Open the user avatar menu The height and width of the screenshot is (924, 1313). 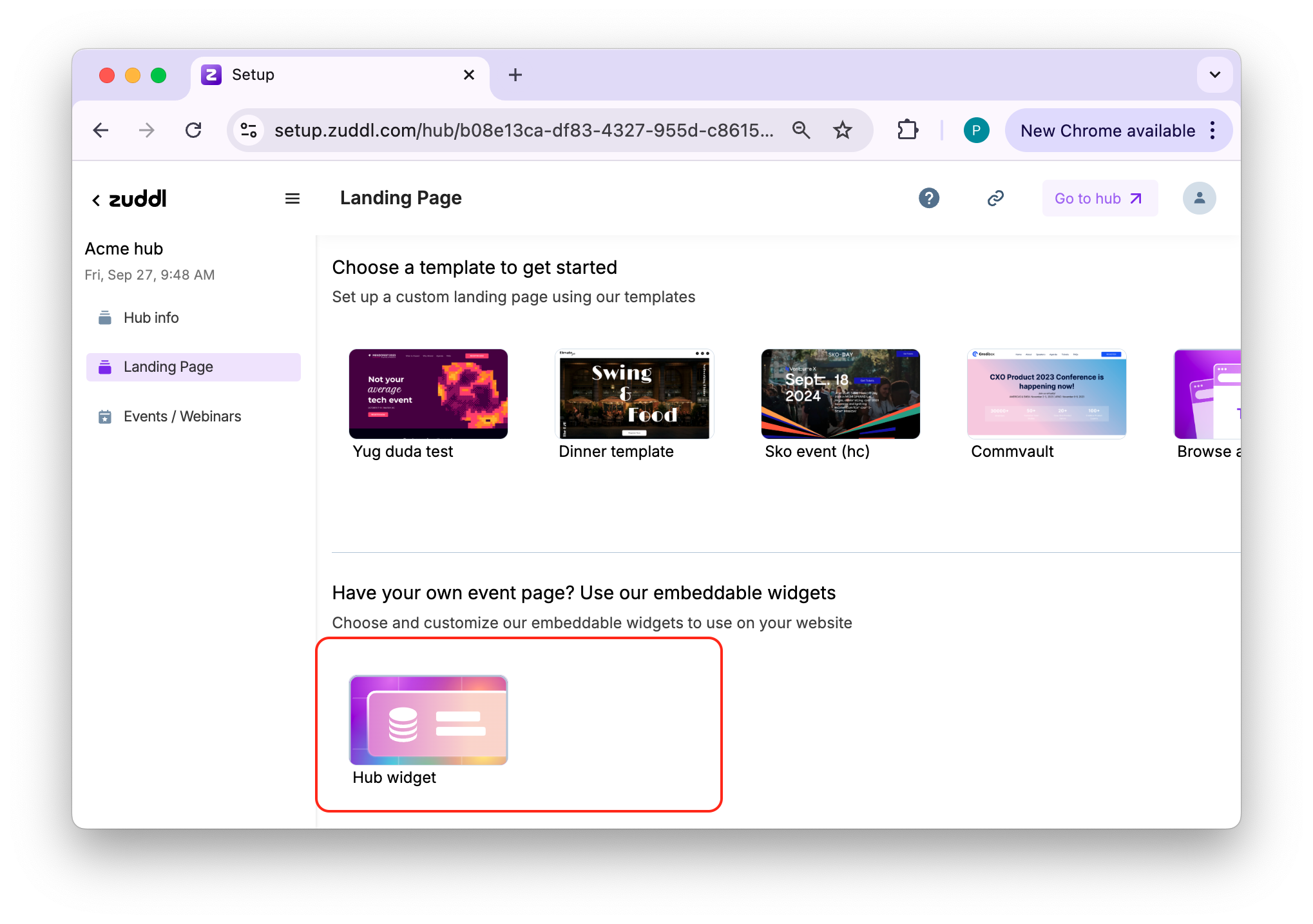tap(1198, 198)
